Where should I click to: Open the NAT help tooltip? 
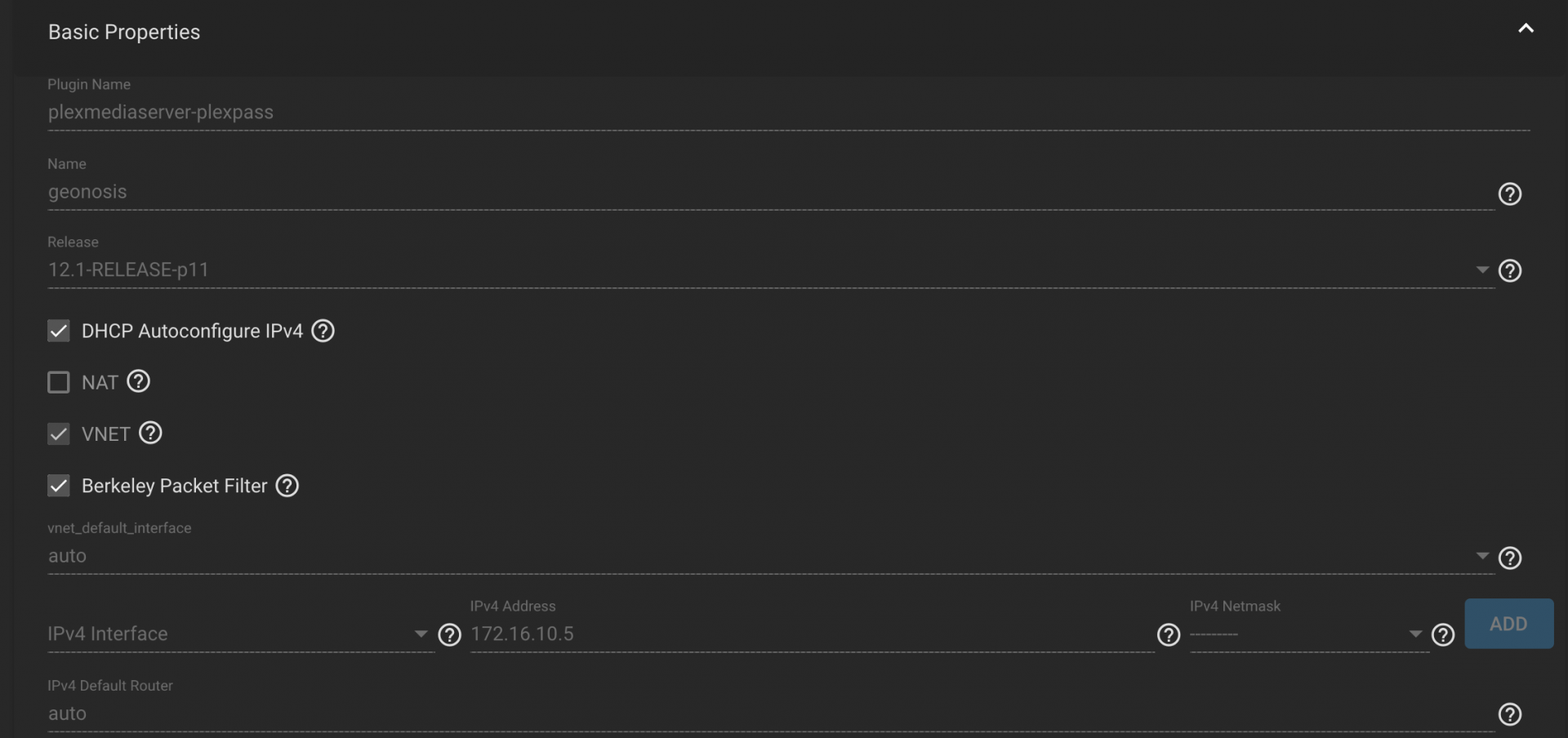pyautogui.click(x=138, y=381)
